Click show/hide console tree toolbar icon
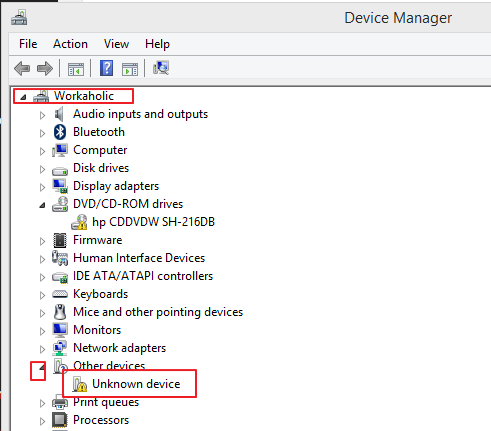Viewport: 491px width, 431px height. (x=76, y=69)
